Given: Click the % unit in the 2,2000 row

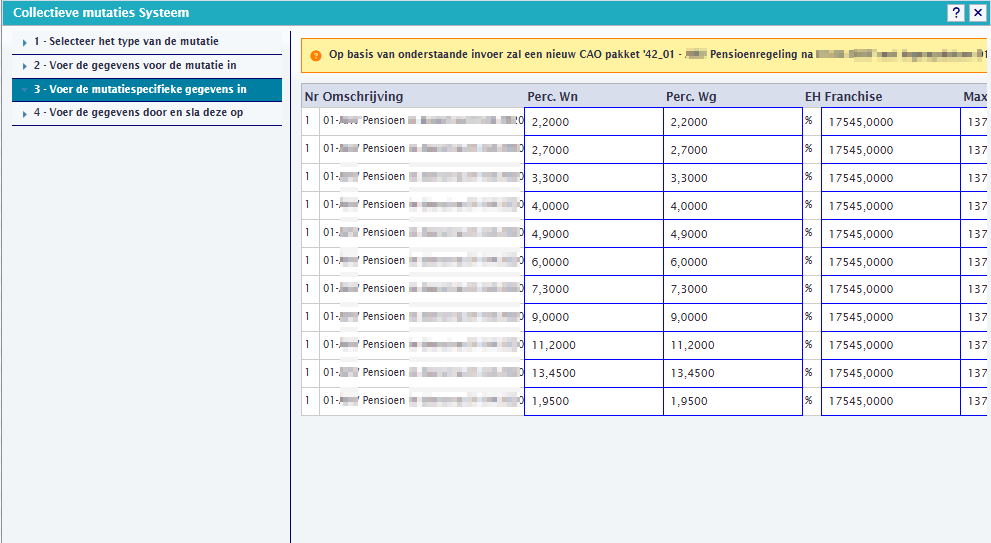Looking at the screenshot, I should pyautogui.click(x=808, y=120).
